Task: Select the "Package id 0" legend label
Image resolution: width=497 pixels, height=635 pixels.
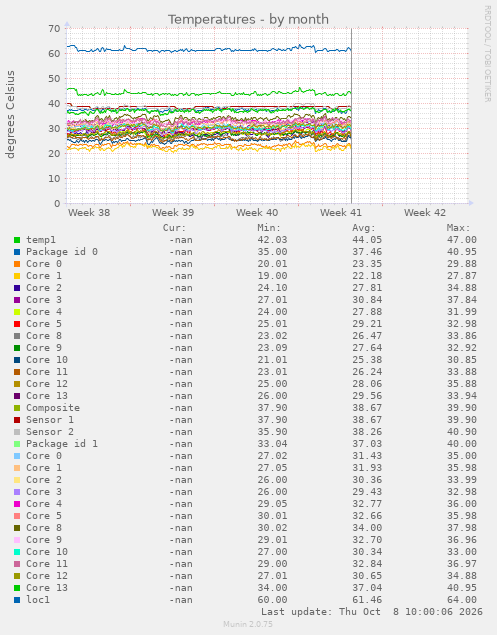Action: (62, 252)
